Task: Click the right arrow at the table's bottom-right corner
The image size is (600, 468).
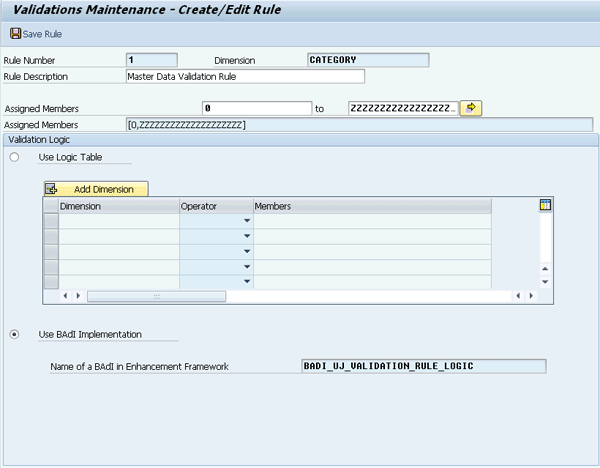Action: [531, 296]
